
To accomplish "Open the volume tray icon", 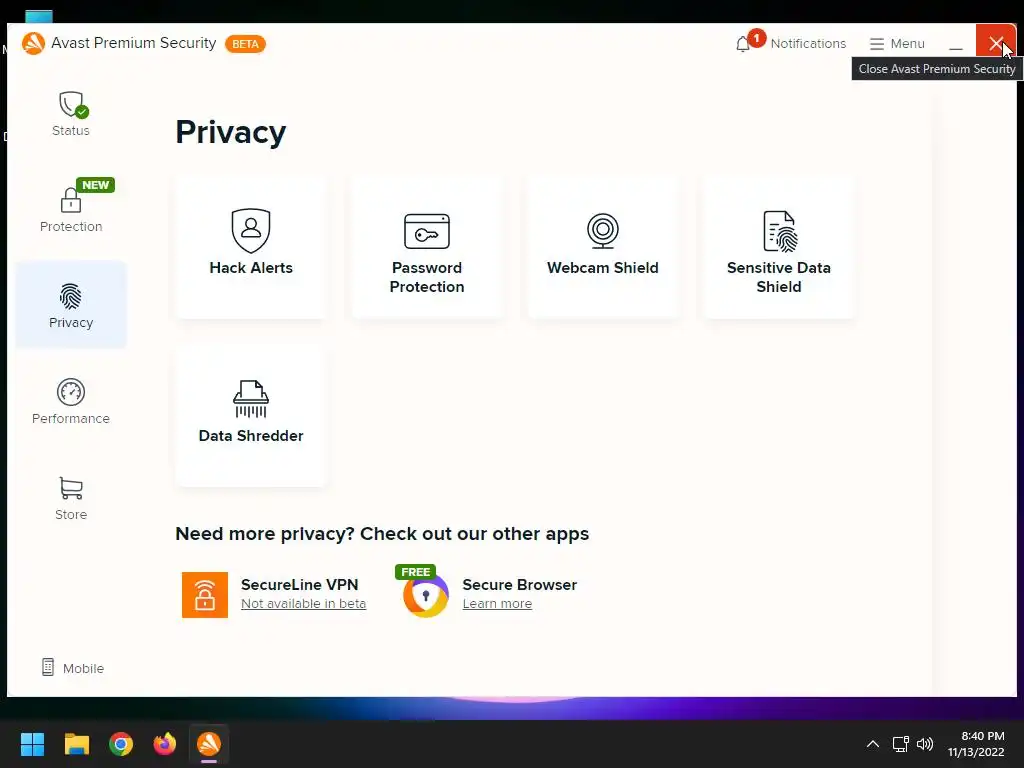I will click(x=925, y=744).
